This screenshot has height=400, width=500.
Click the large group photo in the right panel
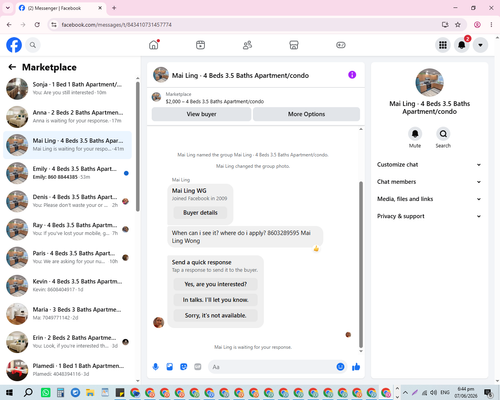(429, 82)
